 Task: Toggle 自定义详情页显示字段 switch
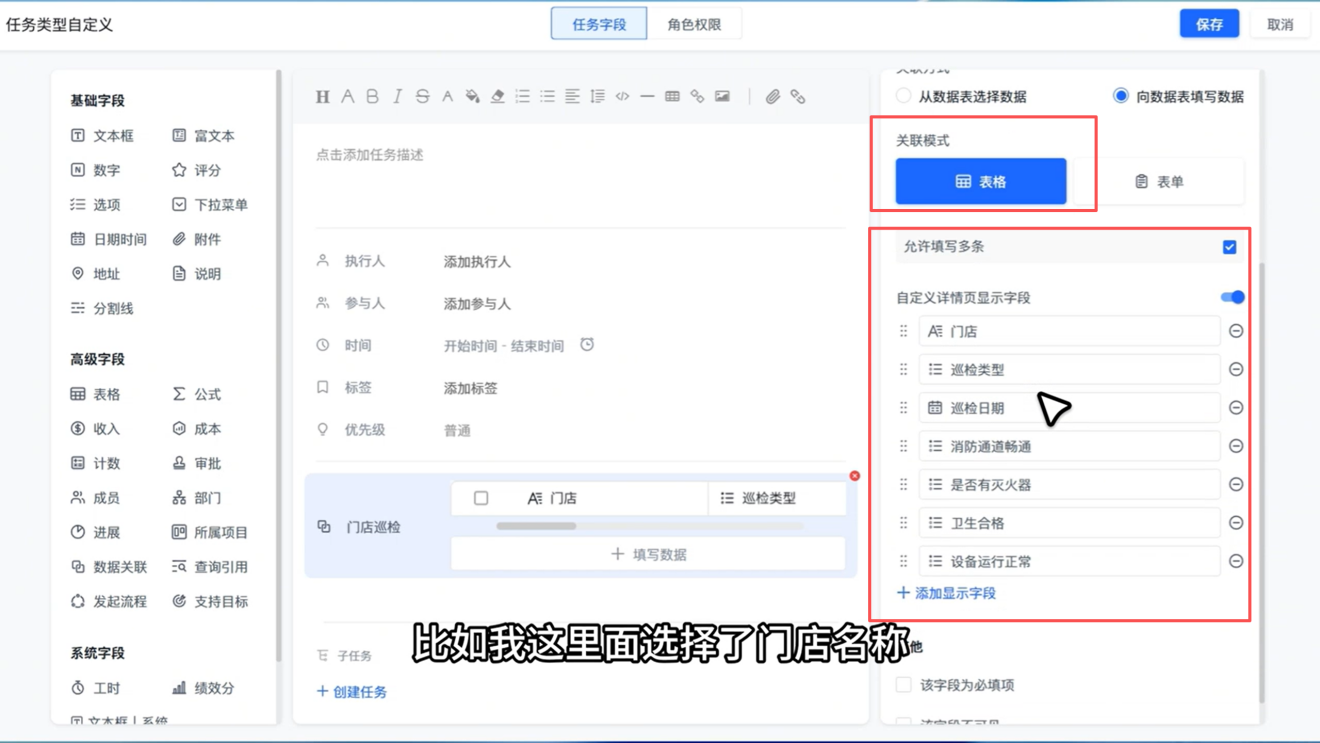pos(1232,297)
